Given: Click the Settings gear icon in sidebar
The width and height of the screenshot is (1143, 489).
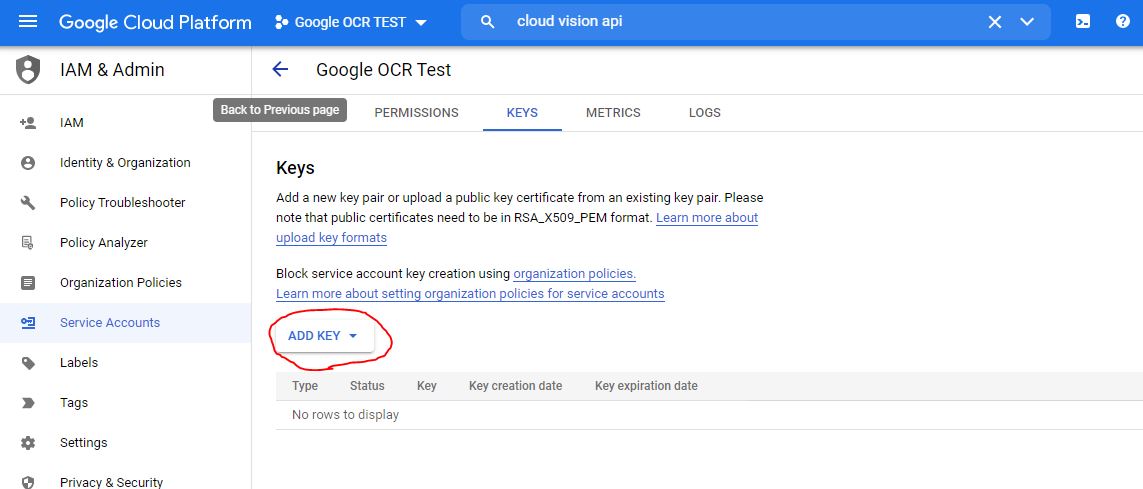Looking at the screenshot, I should (x=28, y=443).
